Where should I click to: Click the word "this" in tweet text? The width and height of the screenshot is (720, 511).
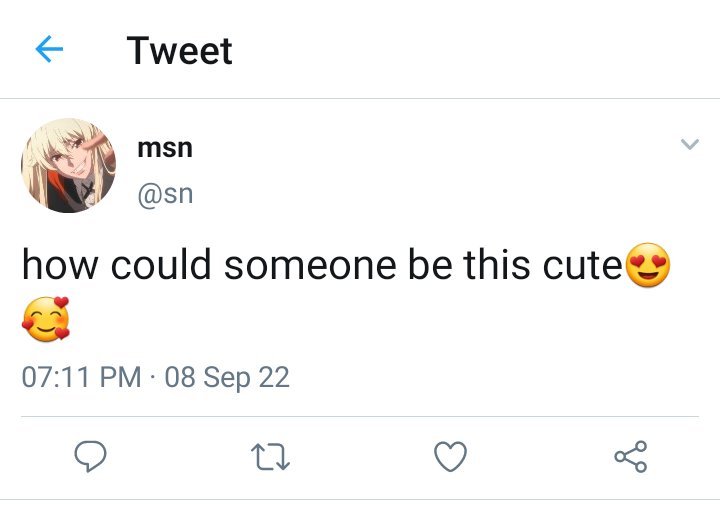(496, 264)
